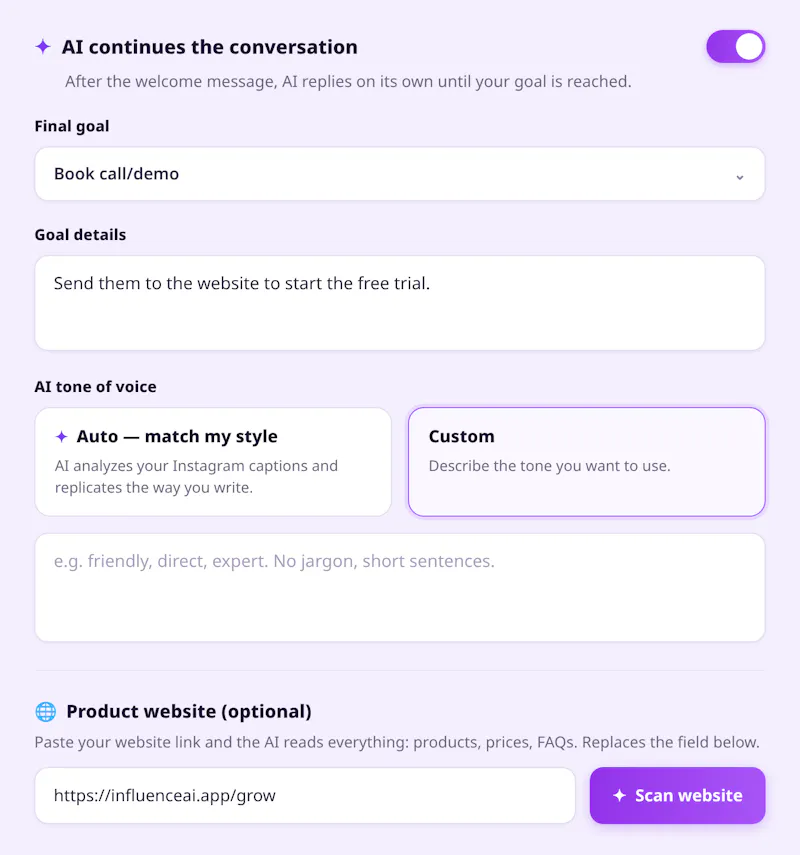
Task: Disable the AI continues the conversation switch
Action: click(736, 46)
